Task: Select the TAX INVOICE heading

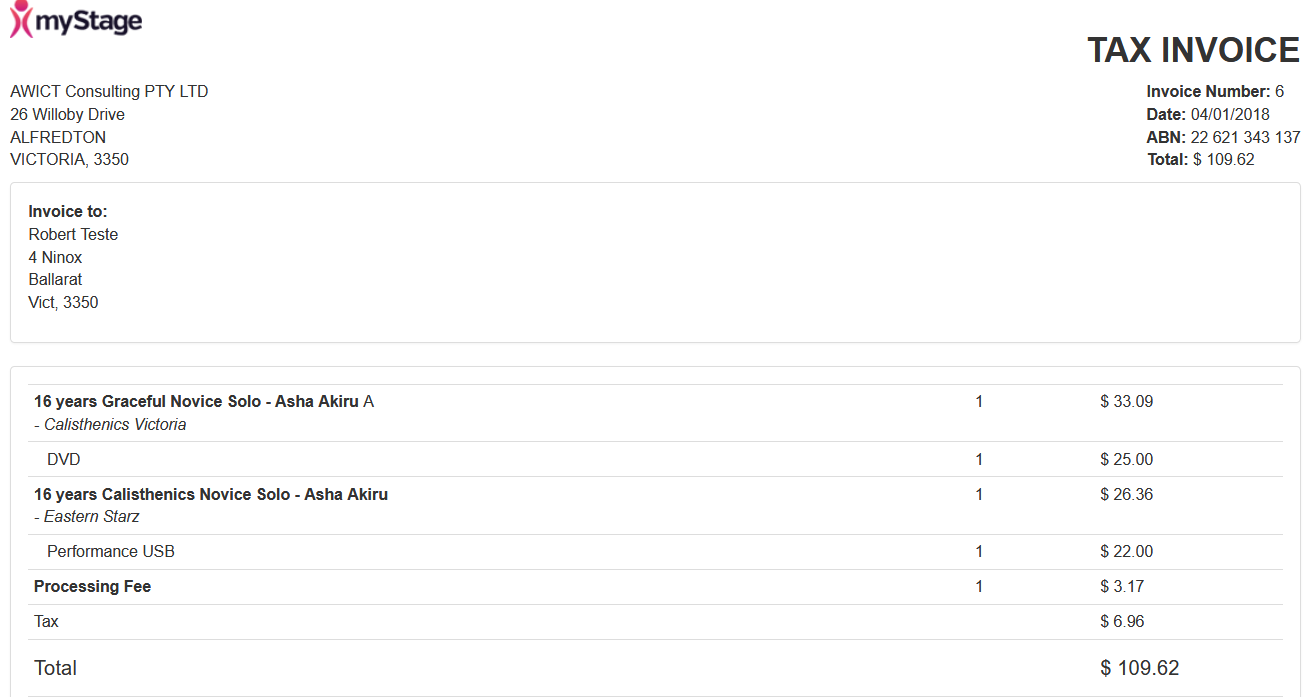Action: click(1193, 50)
